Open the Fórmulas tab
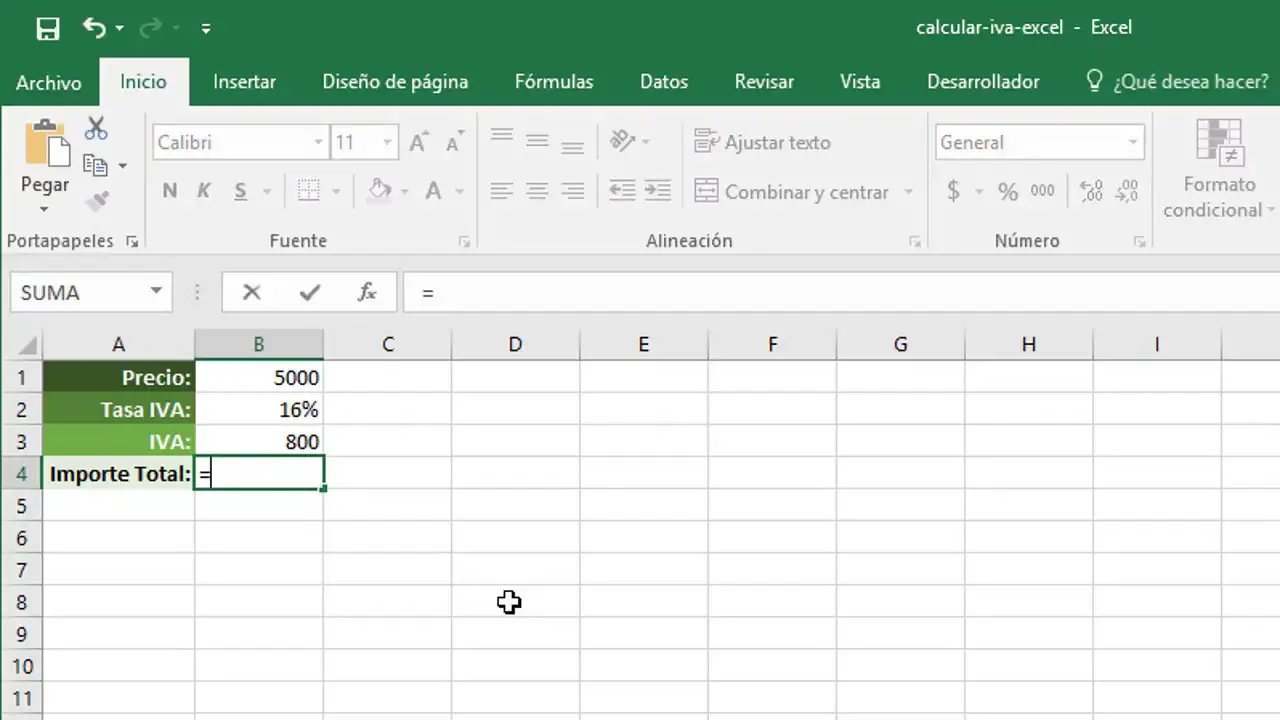1280x720 pixels. (x=554, y=82)
